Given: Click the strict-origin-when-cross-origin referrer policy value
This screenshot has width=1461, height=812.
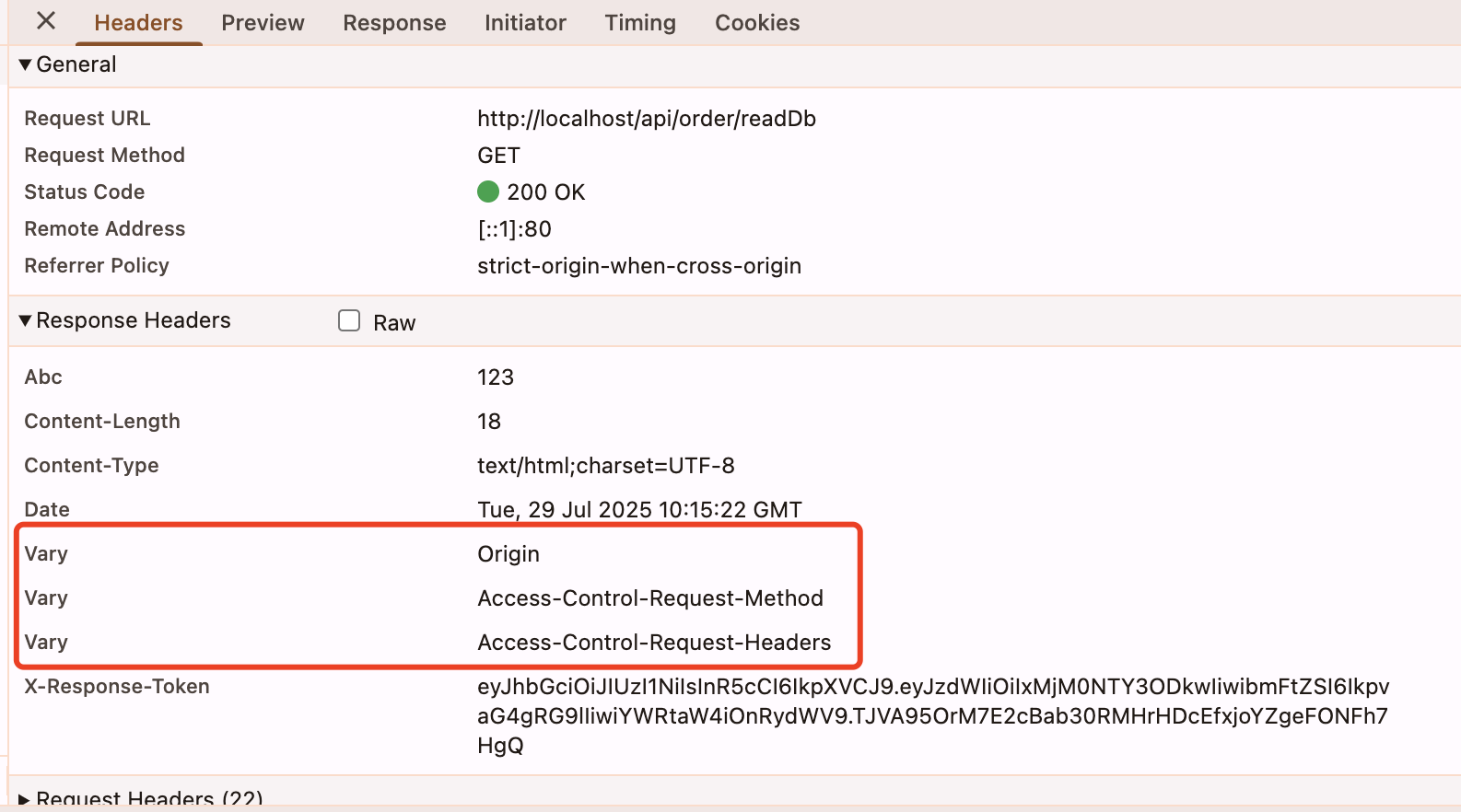Looking at the screenshot, I should (639, 266).
